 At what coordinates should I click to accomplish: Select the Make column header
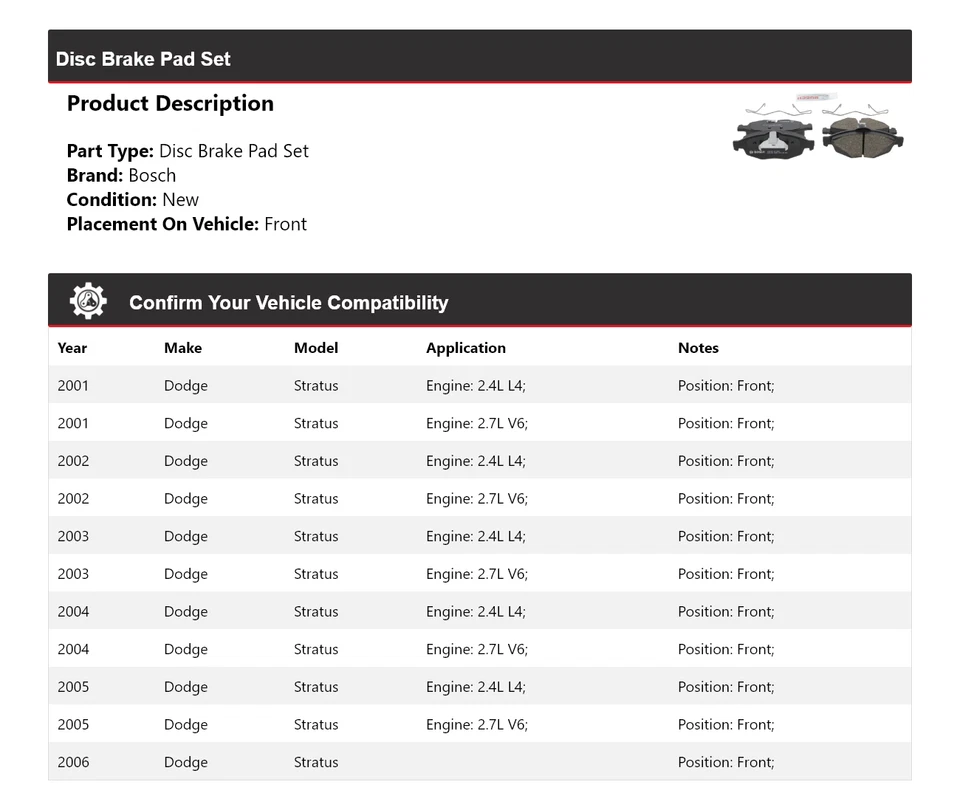183,348
